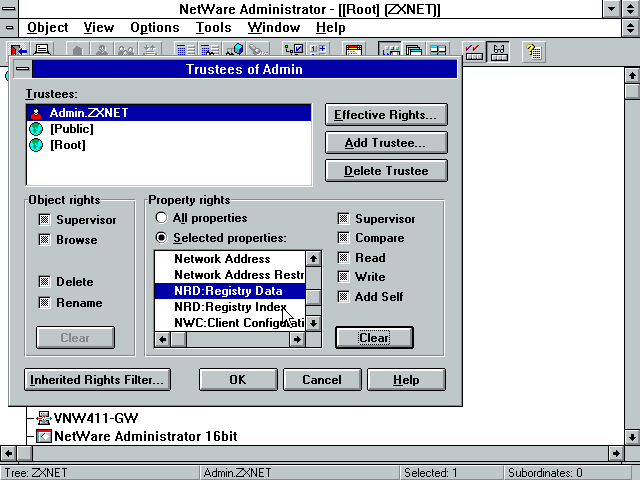
Task: Toggle the Add Self property right checkbox
Action: coord(344,297)
